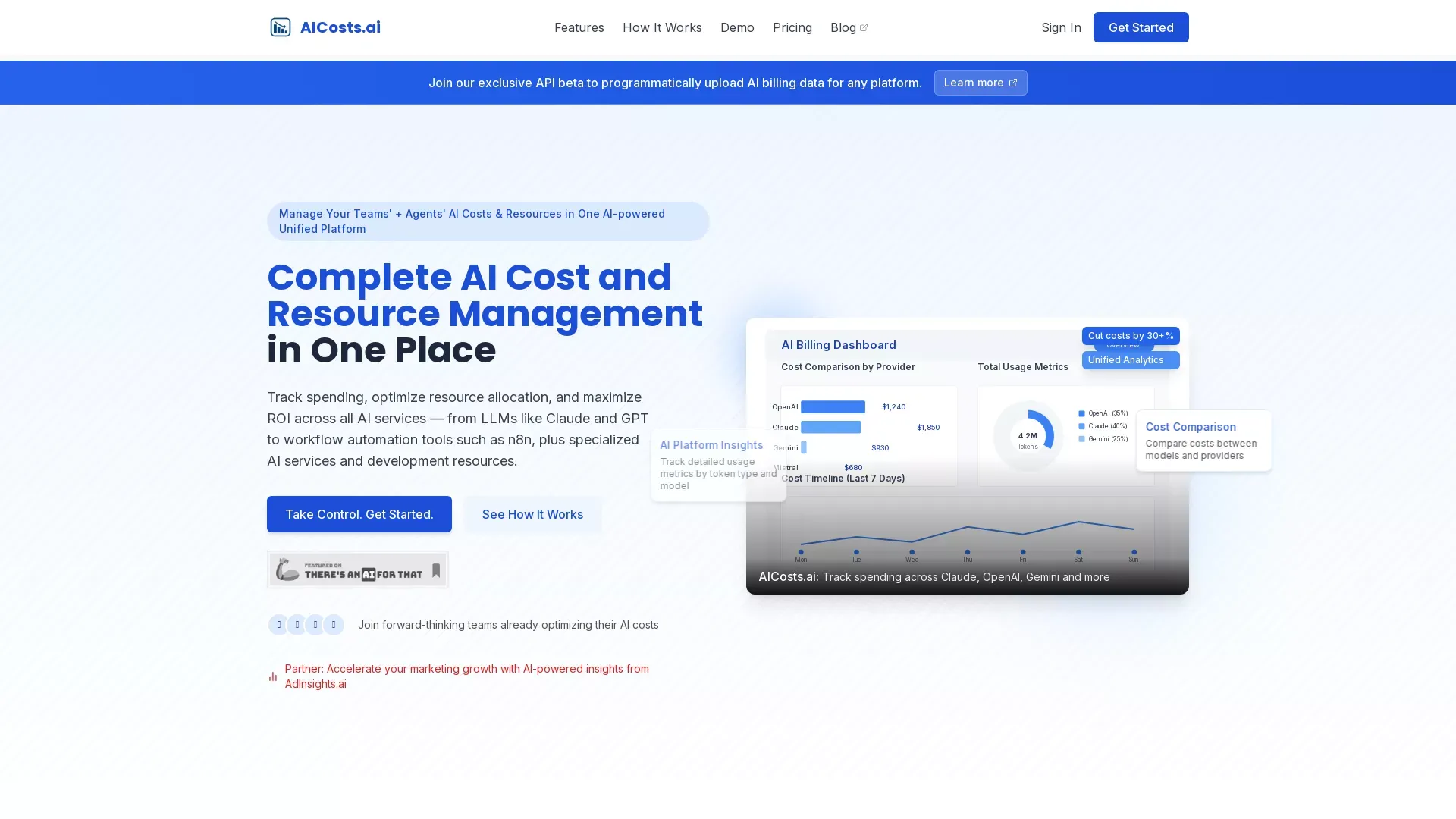Click the Sat point on the timeline

click(x=1078, y=552)
